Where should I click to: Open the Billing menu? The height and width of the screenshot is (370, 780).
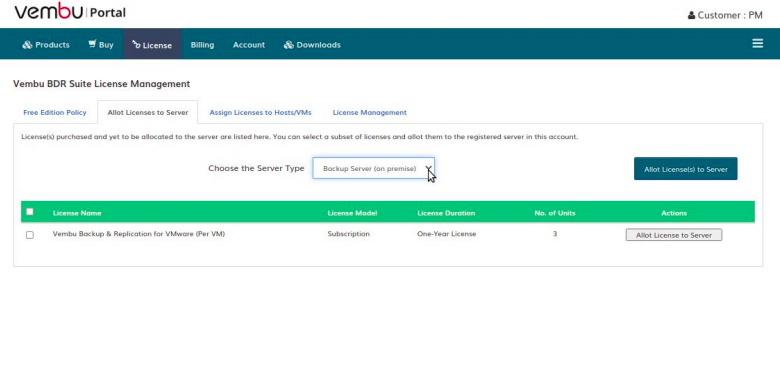[202, 45]
